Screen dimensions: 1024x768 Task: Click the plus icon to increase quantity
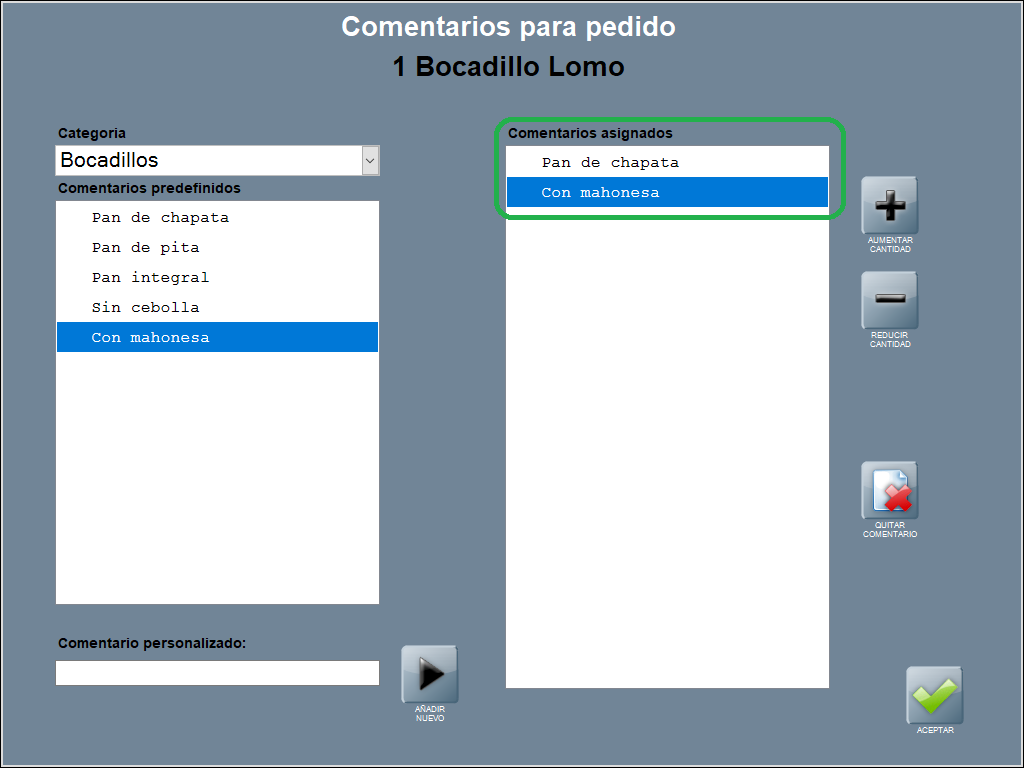point(889,206)
